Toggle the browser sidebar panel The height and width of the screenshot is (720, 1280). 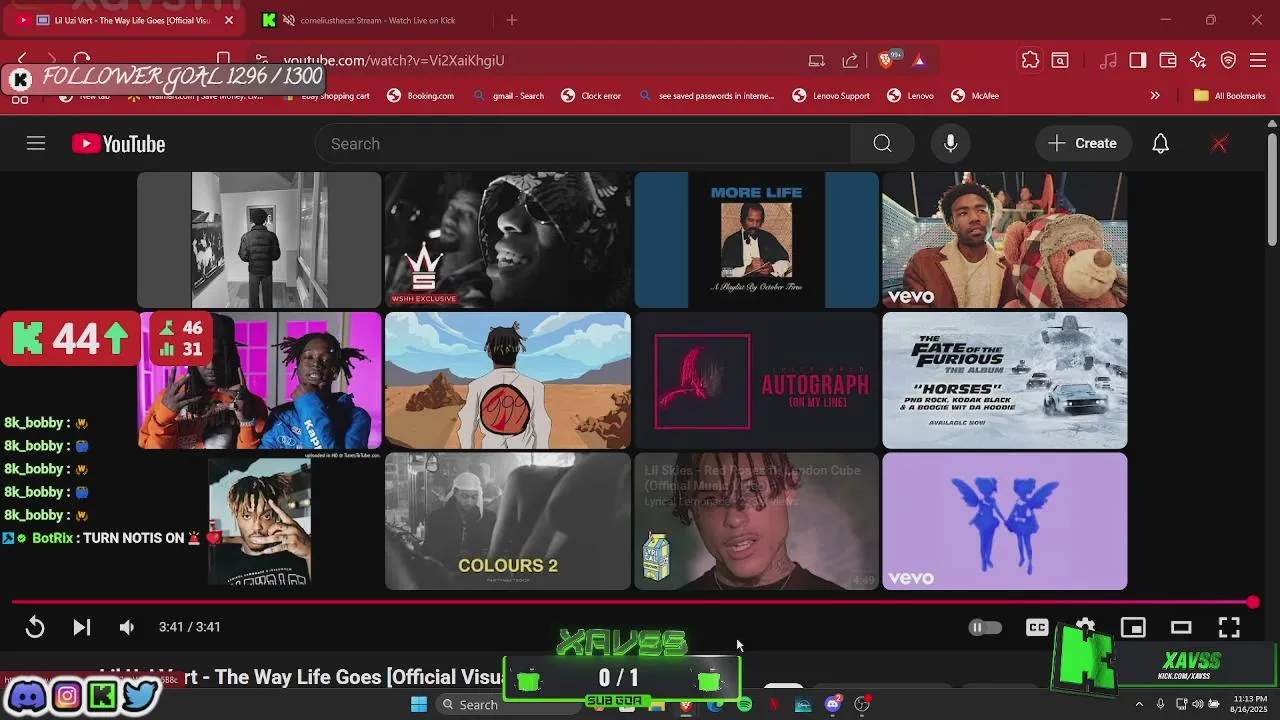[x=1138, y=61]
